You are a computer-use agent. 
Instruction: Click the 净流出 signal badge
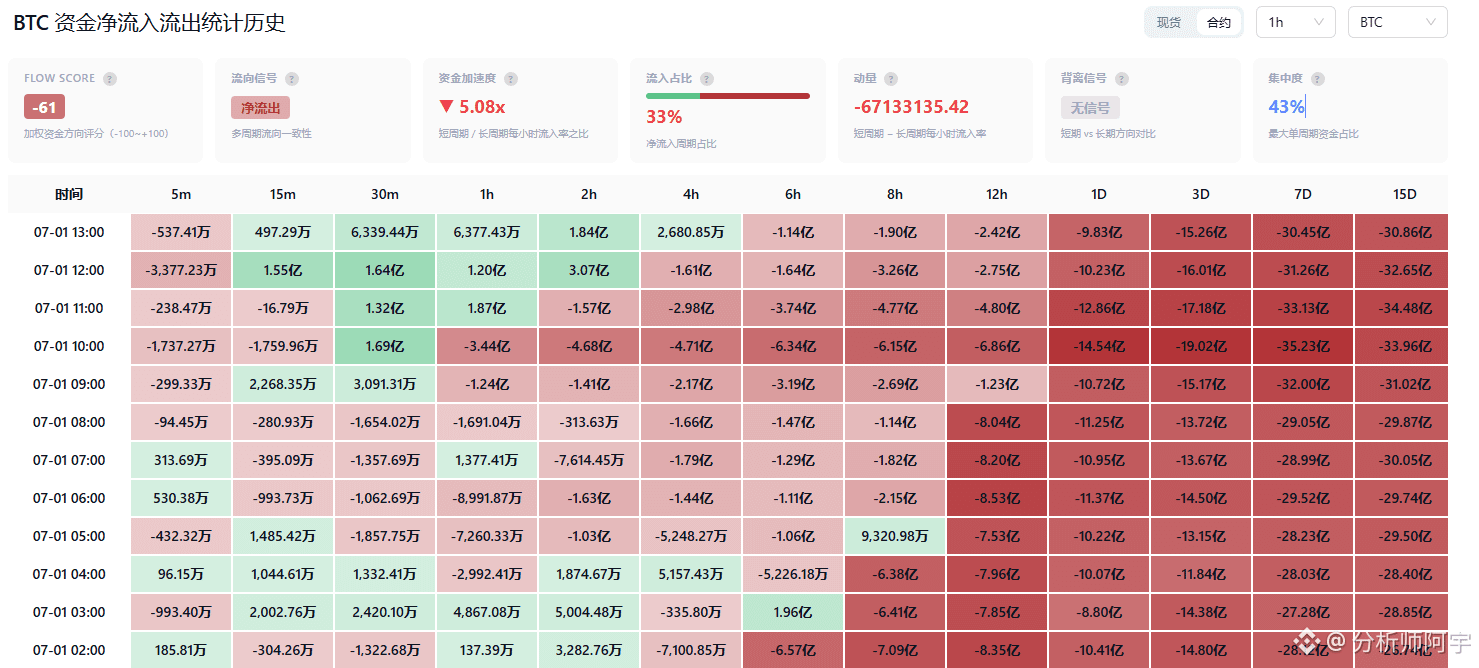pyautogui.click(x=260, y=108)
